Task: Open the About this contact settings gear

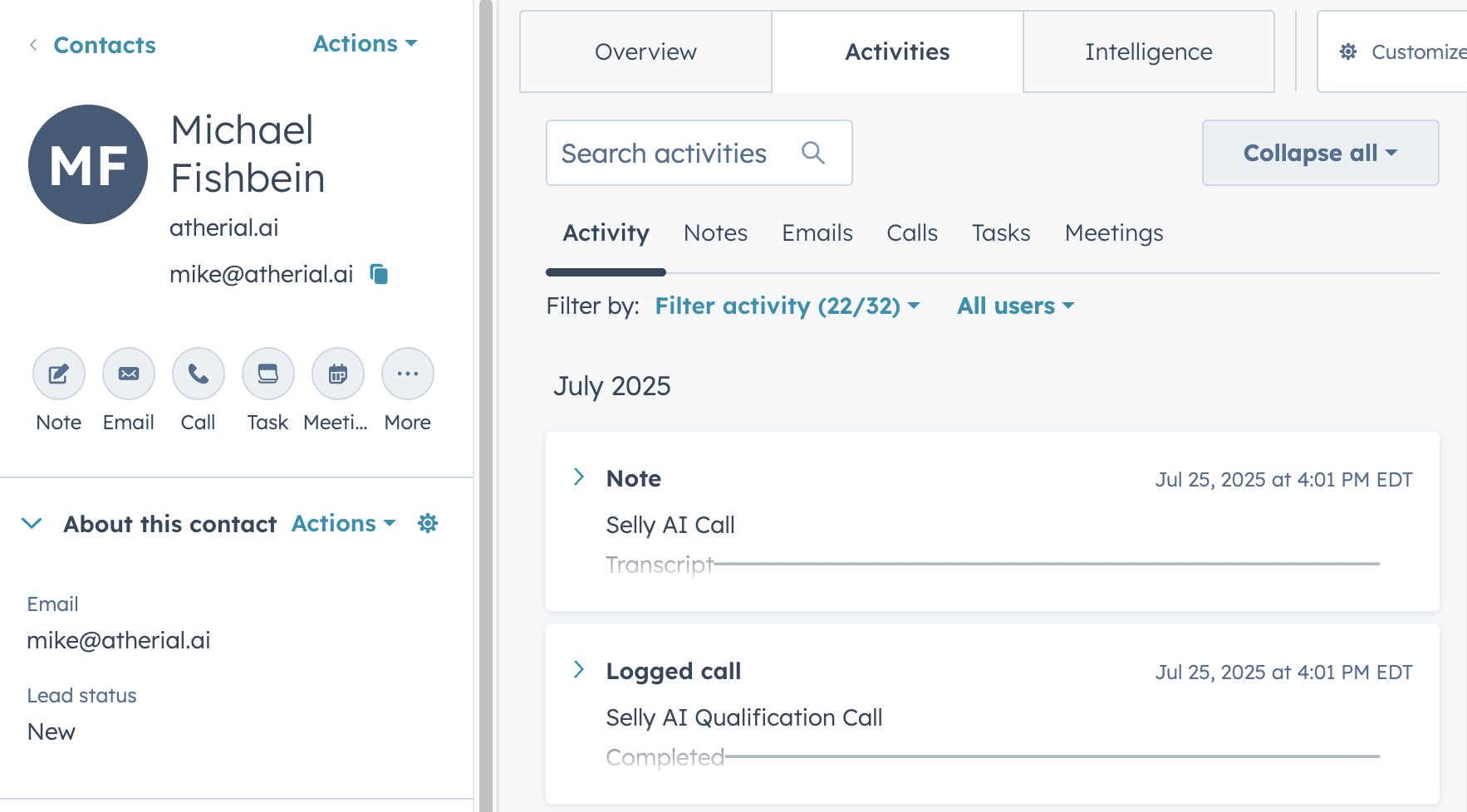Action: coord(428,523)
